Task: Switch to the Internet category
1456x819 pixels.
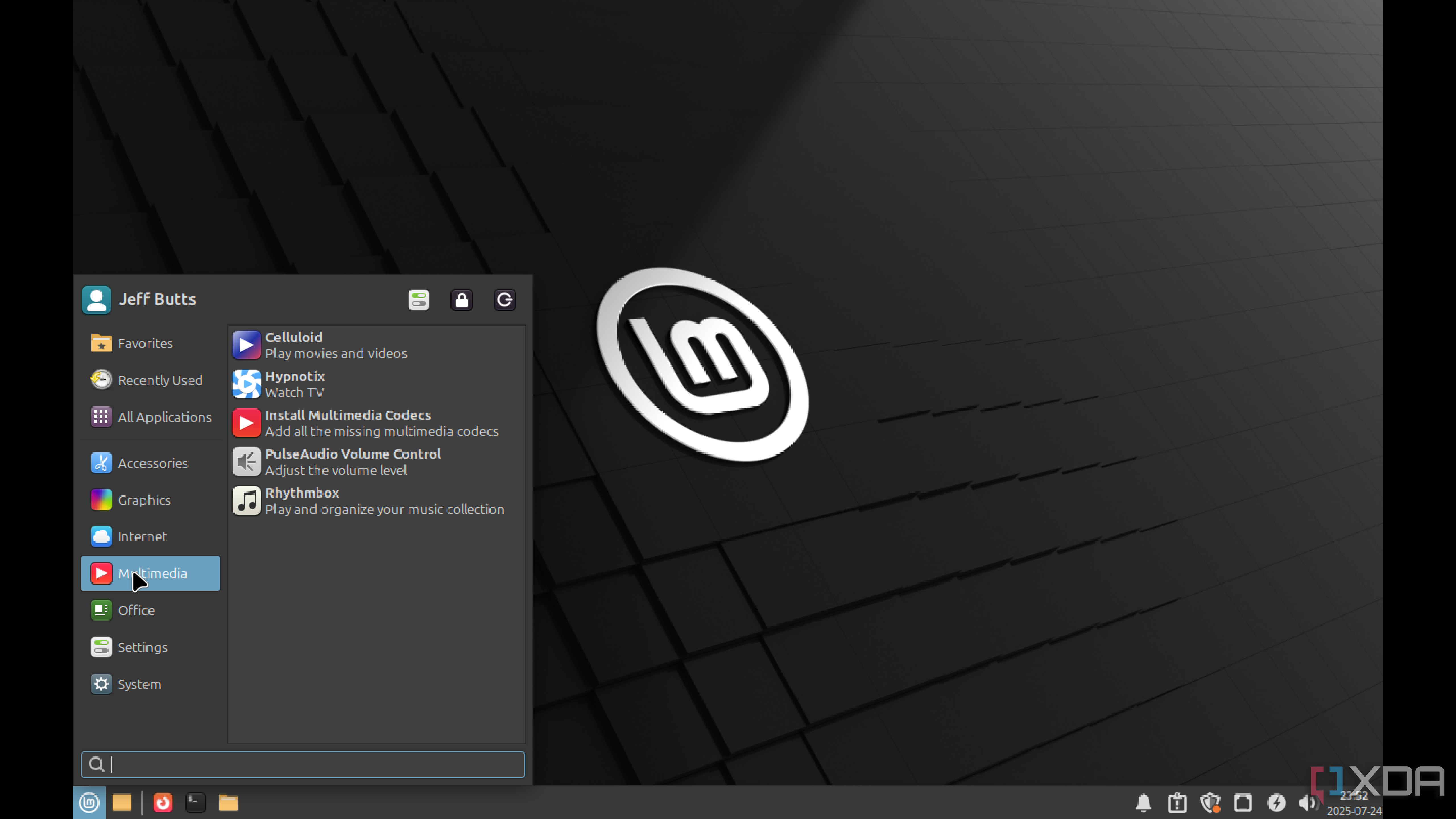Action: pyautogui.click(x=142, y=536)
